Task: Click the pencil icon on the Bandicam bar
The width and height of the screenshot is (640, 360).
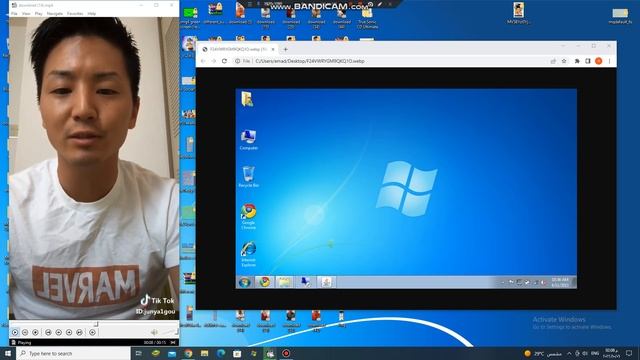Action: [x=380, y=4]
